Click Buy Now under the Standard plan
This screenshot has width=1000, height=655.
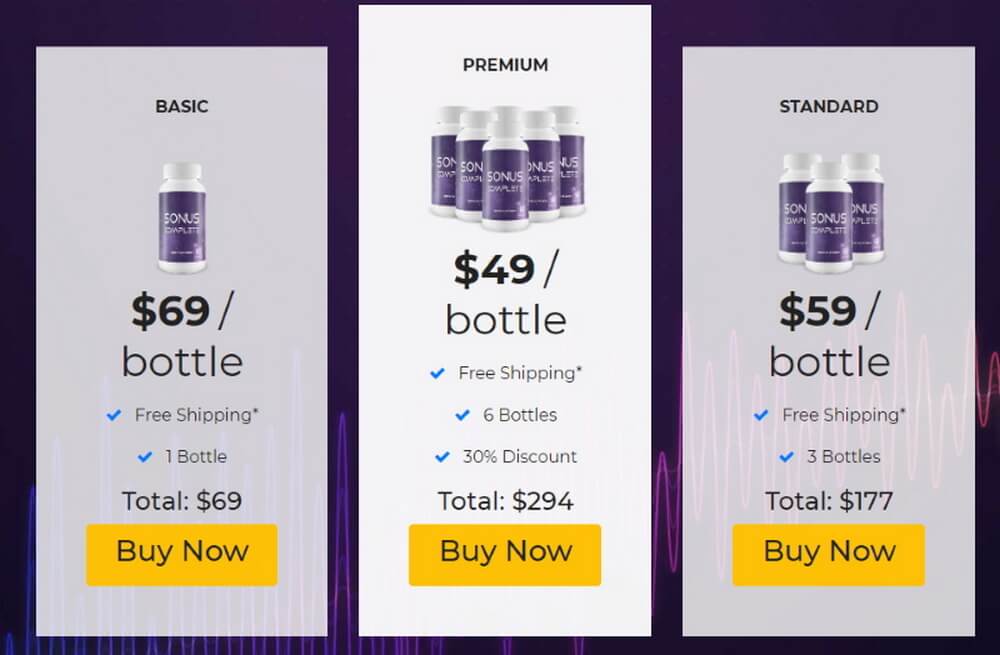pos(828,554)
